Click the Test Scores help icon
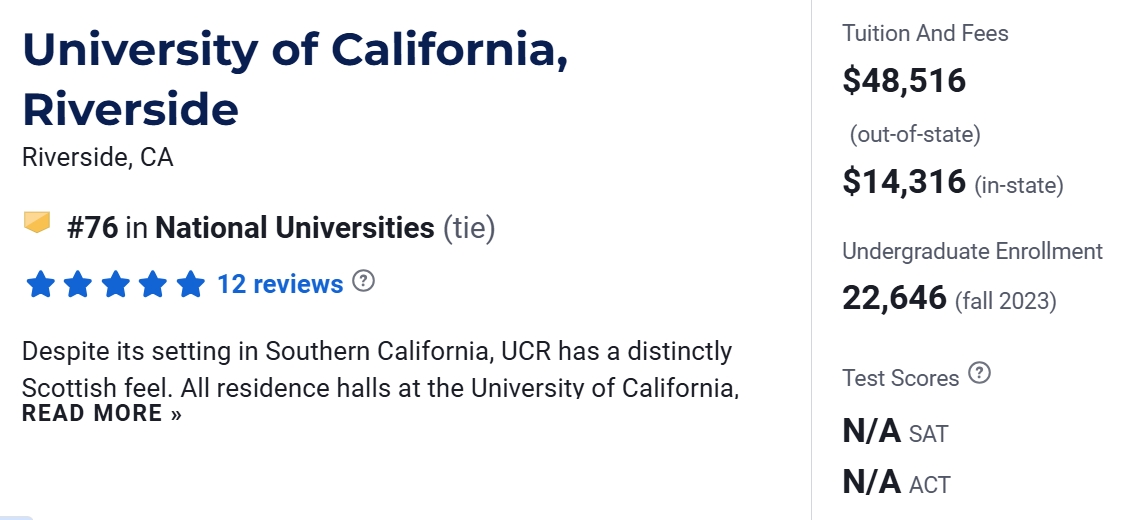1122x520 pixels. [980, 374]
